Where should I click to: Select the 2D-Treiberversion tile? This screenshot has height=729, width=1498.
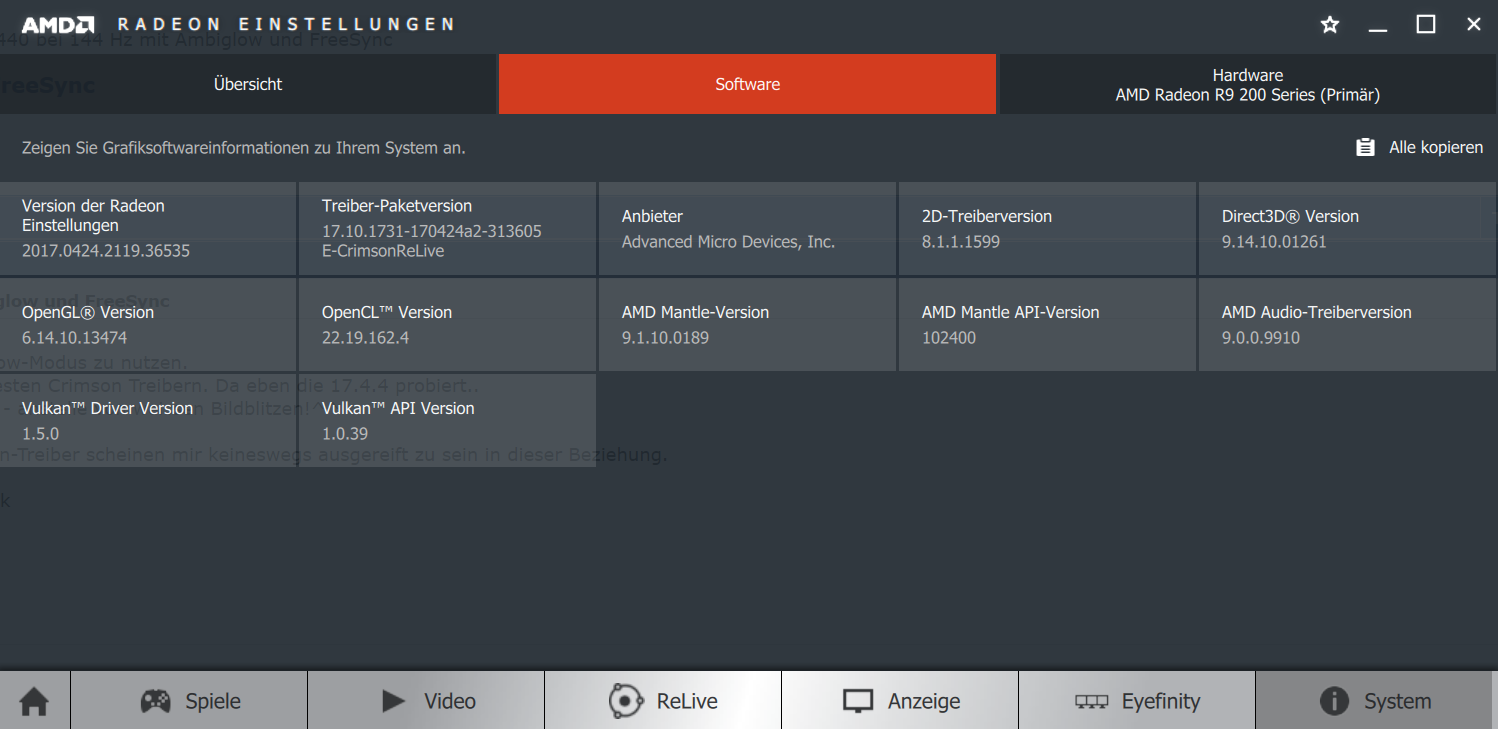[x=1047, y=228]
